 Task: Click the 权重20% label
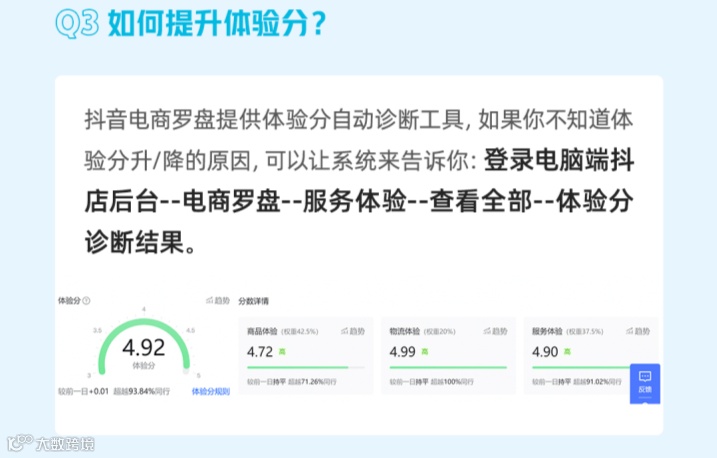tap(439, 331)
